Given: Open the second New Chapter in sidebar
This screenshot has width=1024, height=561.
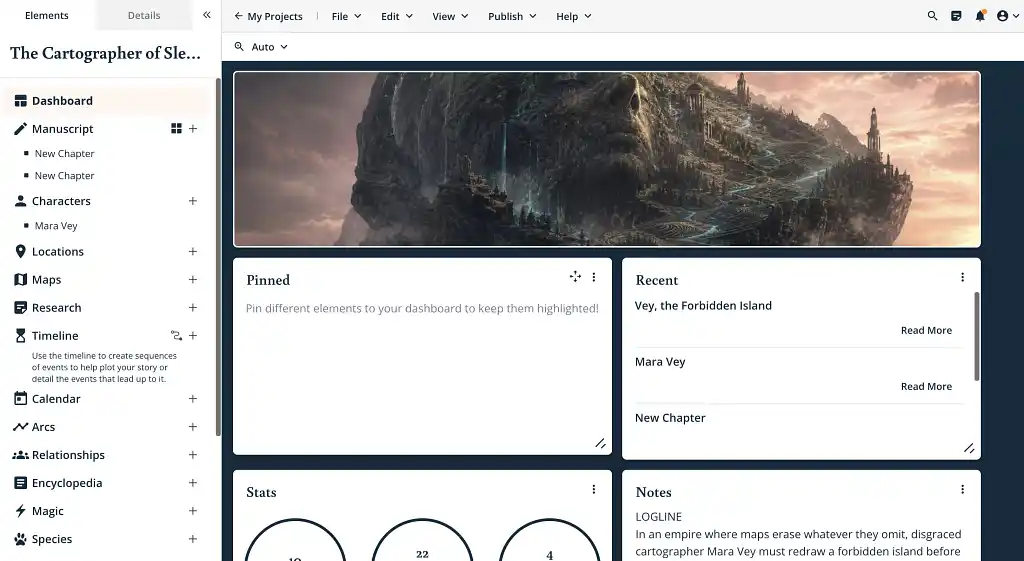Looking at the screenshot, I should coord(64,176).
